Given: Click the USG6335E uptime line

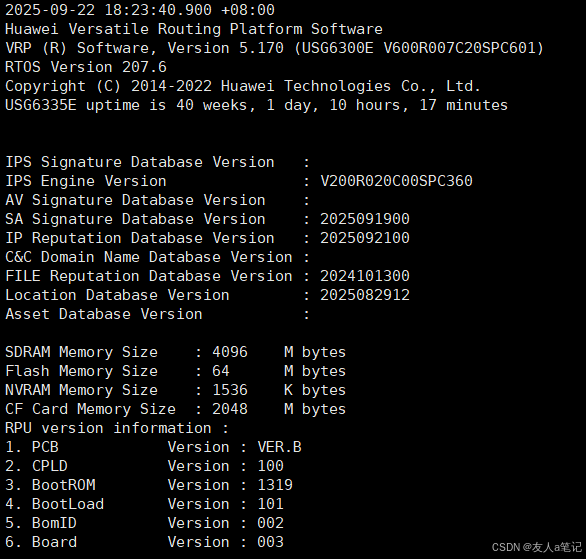Looking at the screenshot, I should tap(256, 105).
